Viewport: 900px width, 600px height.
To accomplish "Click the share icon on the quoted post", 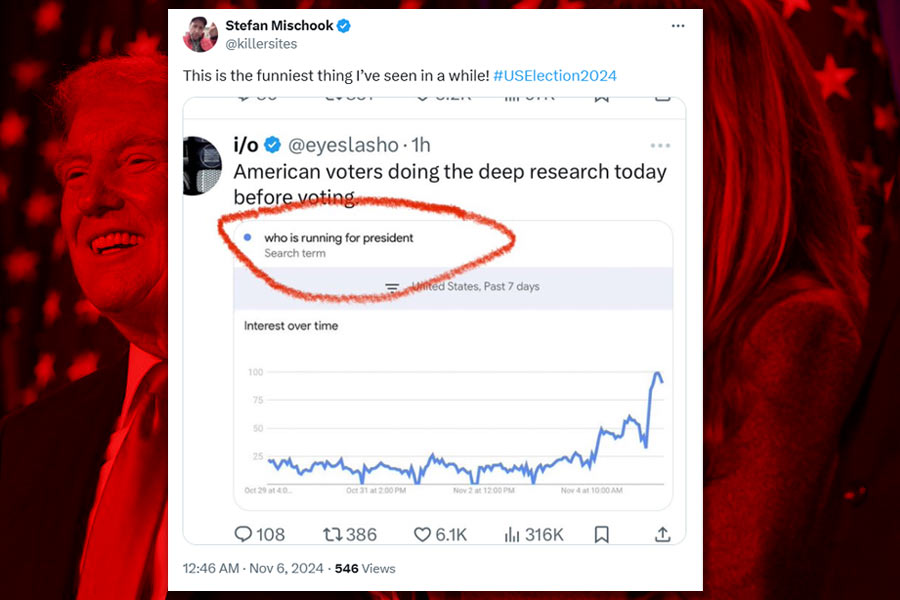I will pos(662,535).
